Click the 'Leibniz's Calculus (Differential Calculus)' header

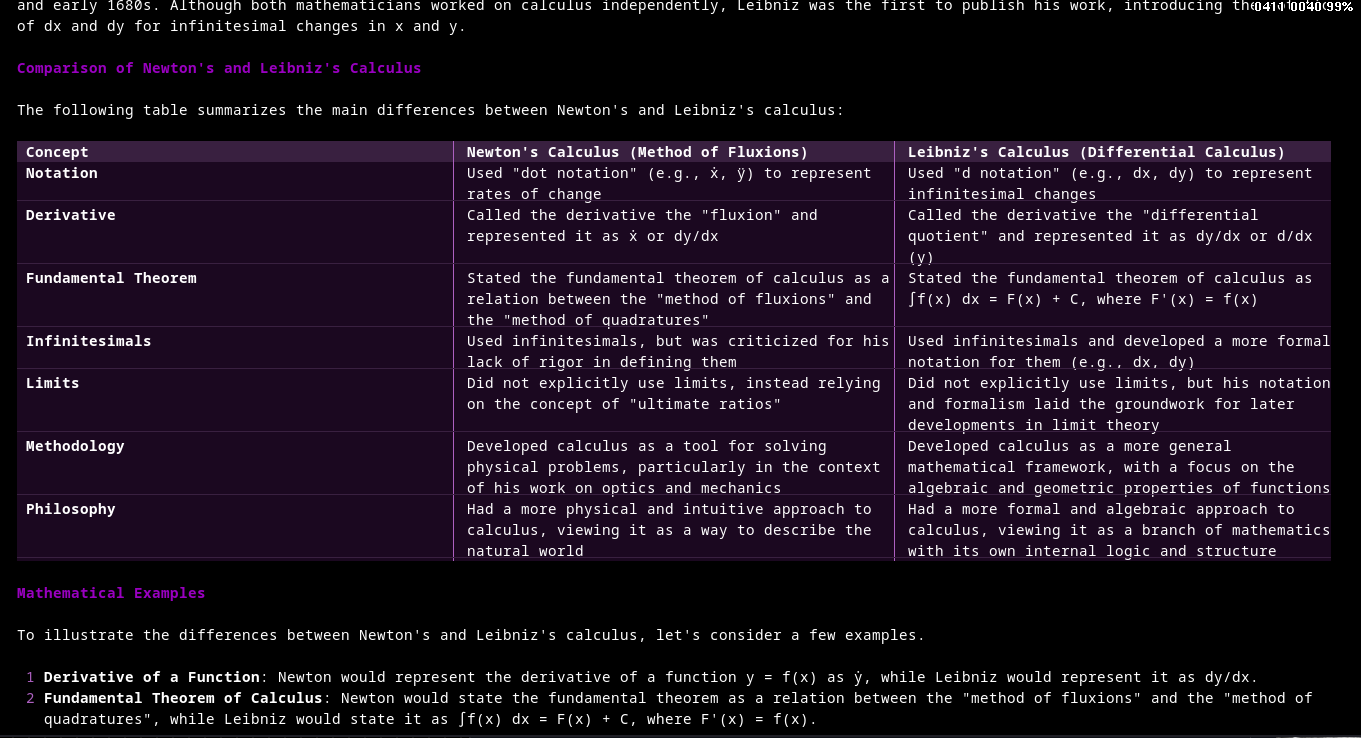point(1096,152)
